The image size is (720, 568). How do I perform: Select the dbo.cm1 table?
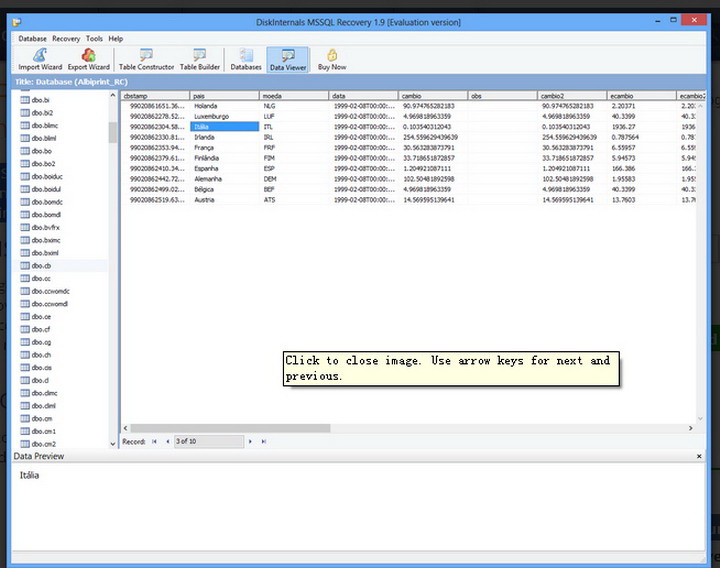tap(44, 431)
